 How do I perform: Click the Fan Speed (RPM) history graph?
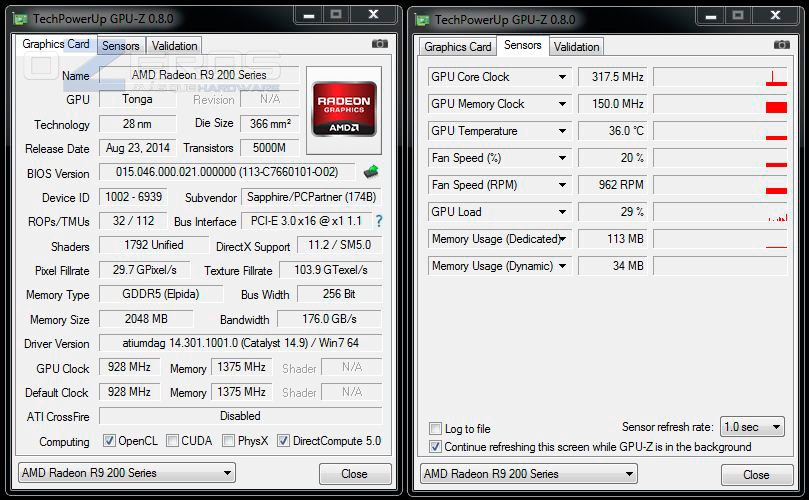720,185
